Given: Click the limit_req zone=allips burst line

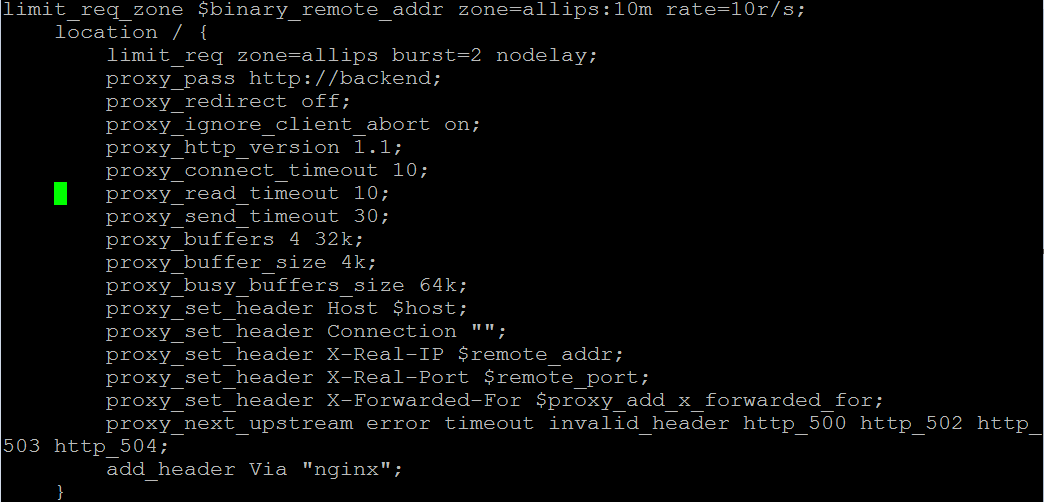Looking at the screenshot, I should pos(352,55).
